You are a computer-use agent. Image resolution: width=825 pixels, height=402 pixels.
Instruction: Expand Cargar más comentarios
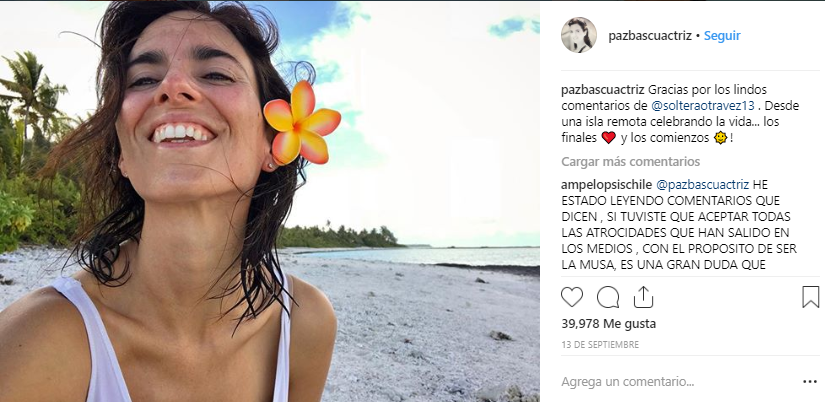630,162
